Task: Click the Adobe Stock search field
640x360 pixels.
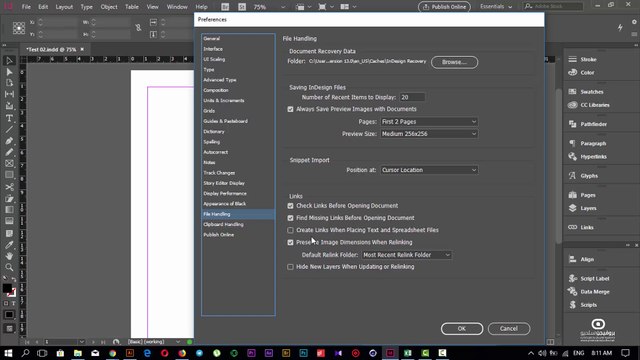Action: coord(553,6)
